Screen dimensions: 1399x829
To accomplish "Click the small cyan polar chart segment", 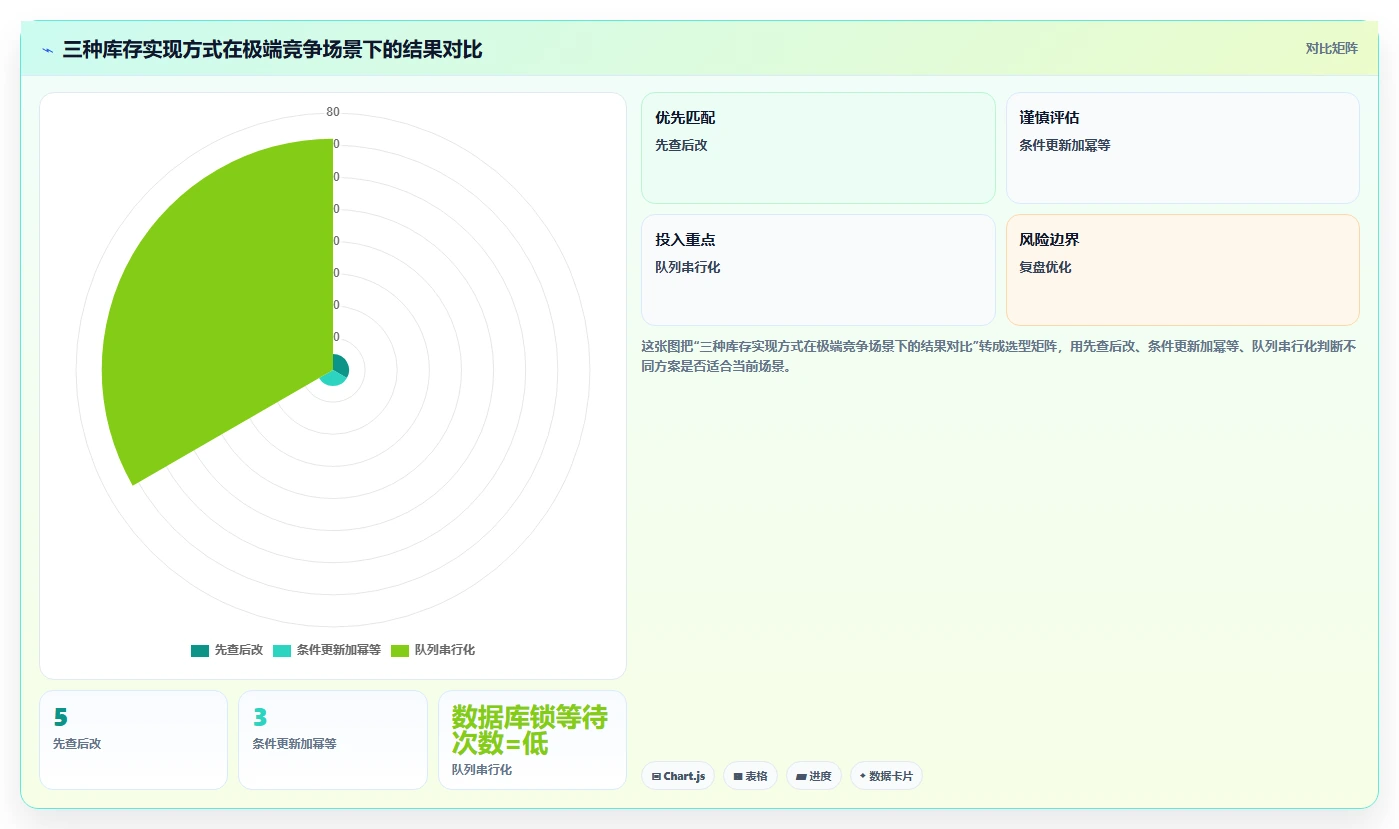I will pyautogui.click(x=334, y=378).
